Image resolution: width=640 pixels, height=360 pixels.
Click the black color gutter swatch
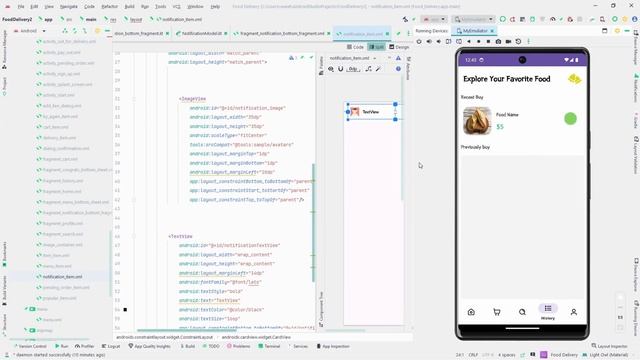point(125,310)
